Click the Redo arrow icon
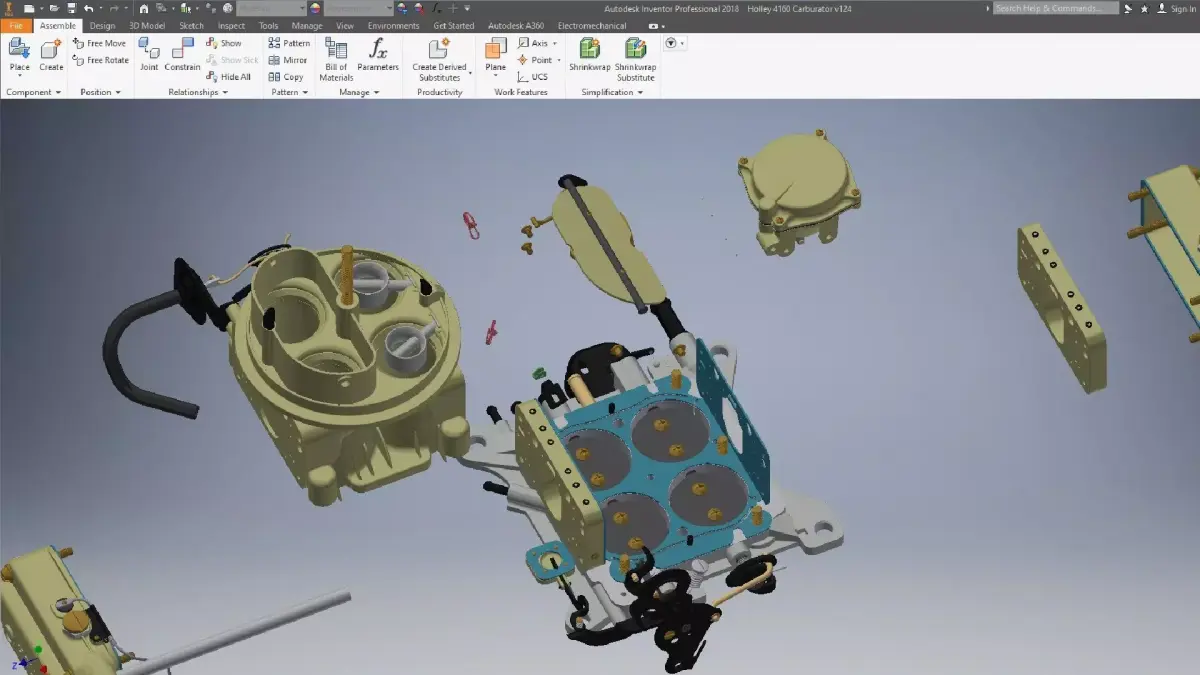The image size is (1200, 675). (113, 8)
